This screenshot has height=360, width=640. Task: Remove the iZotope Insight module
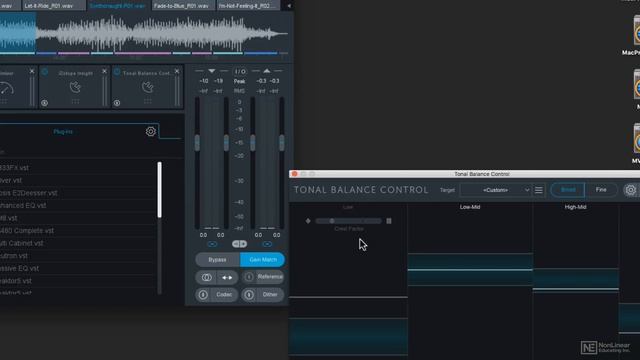pos(104,71)
